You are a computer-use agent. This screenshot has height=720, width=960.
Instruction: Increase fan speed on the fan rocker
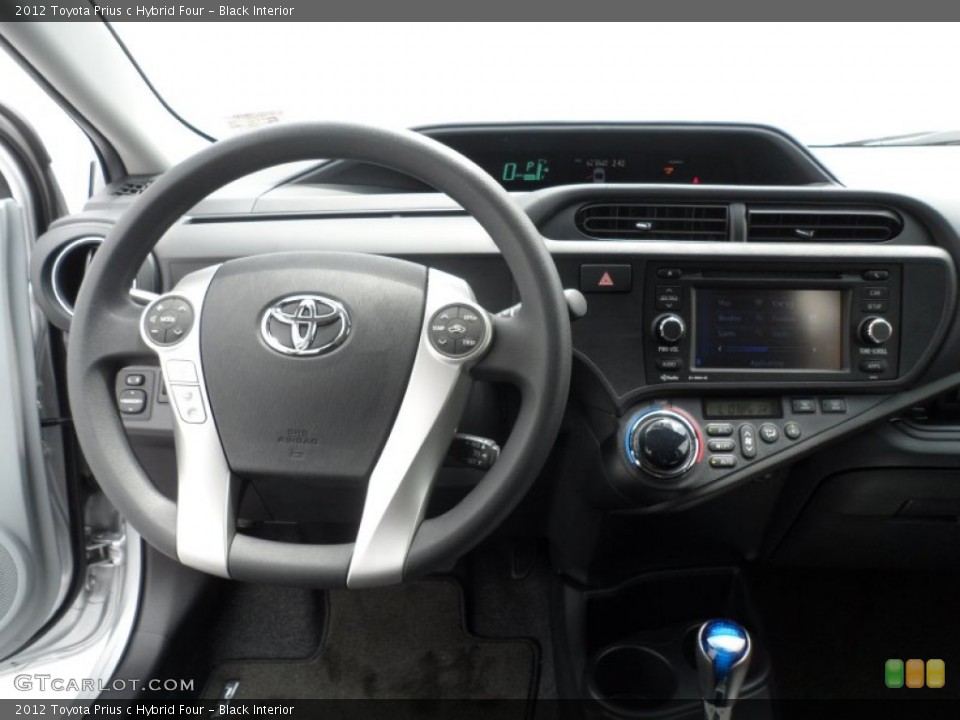[748, 432]
